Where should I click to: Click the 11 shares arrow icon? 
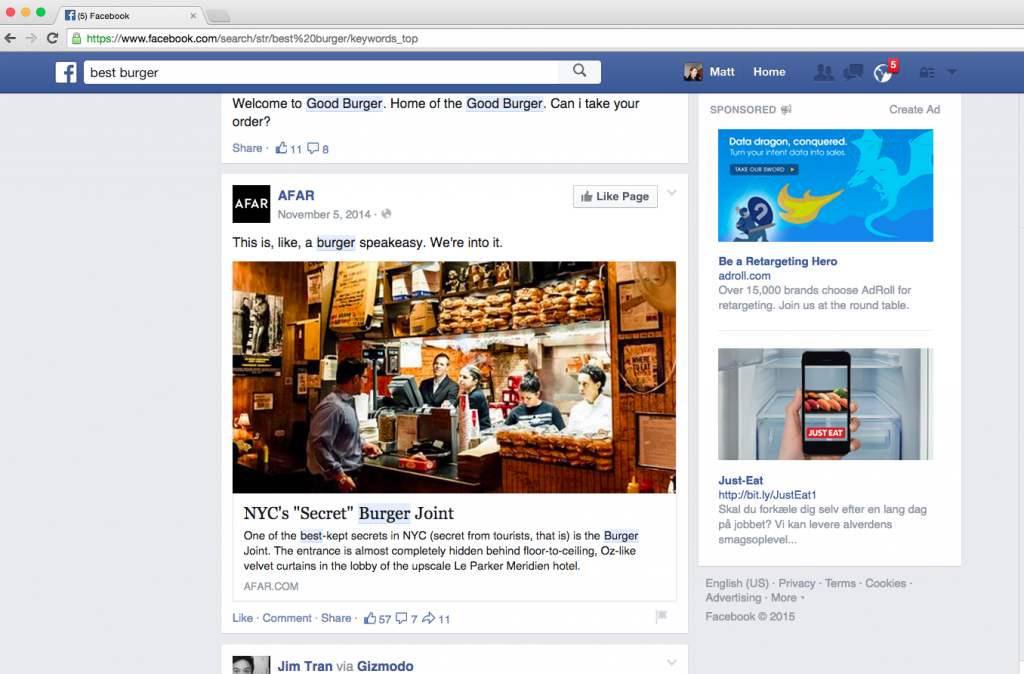[x=428, y=618]
